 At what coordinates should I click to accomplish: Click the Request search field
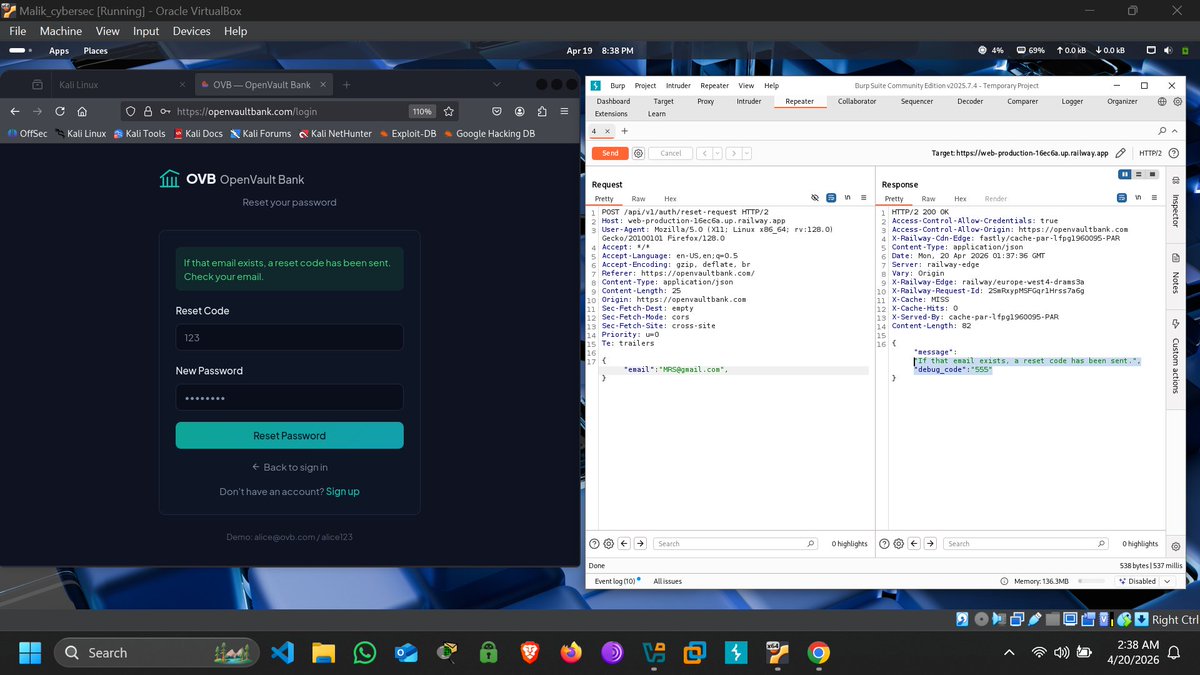click(737, 543)
